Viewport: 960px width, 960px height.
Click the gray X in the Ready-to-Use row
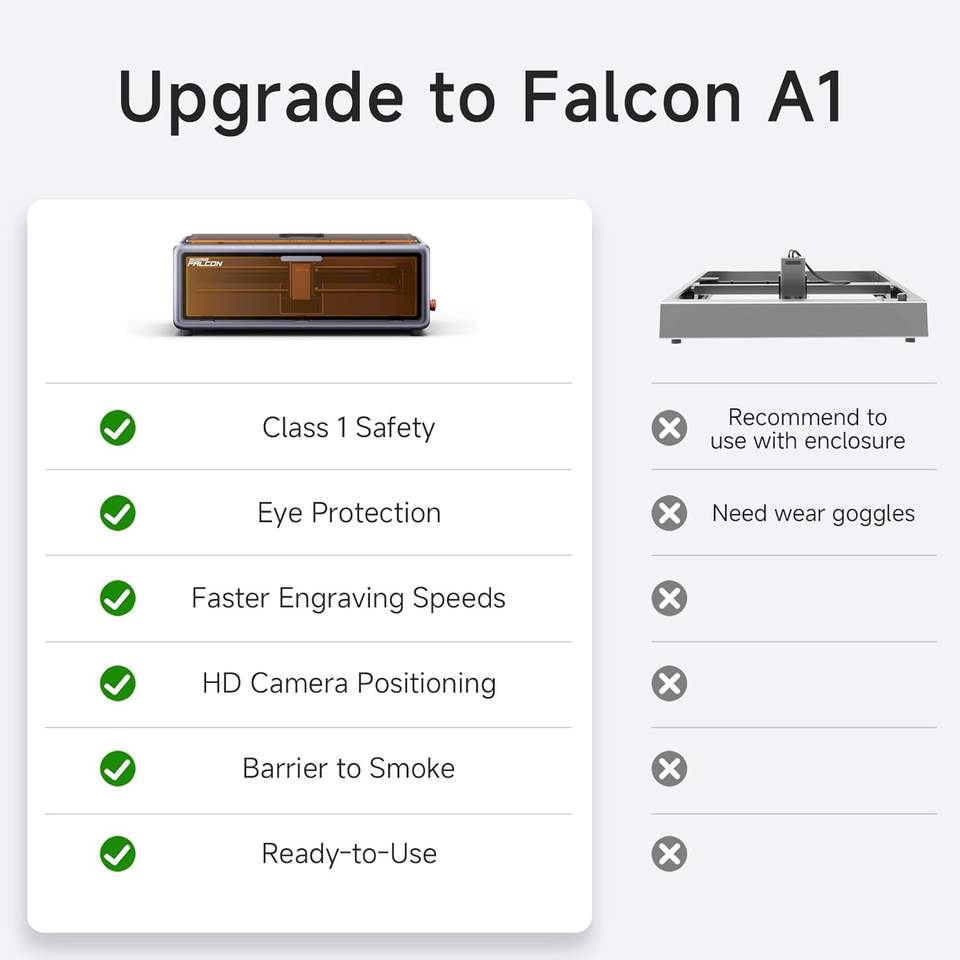pyautogui.click(x=669, y=854)
